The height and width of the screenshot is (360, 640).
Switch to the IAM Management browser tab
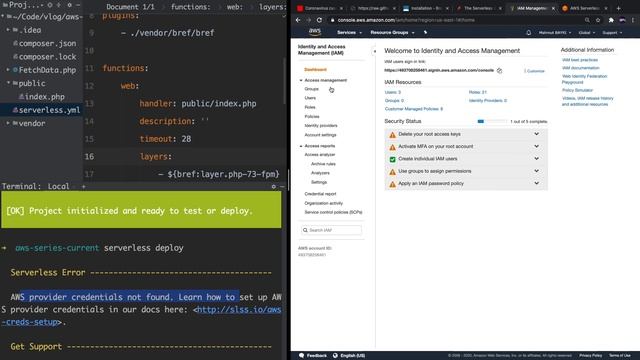click(x=532, y=8)
